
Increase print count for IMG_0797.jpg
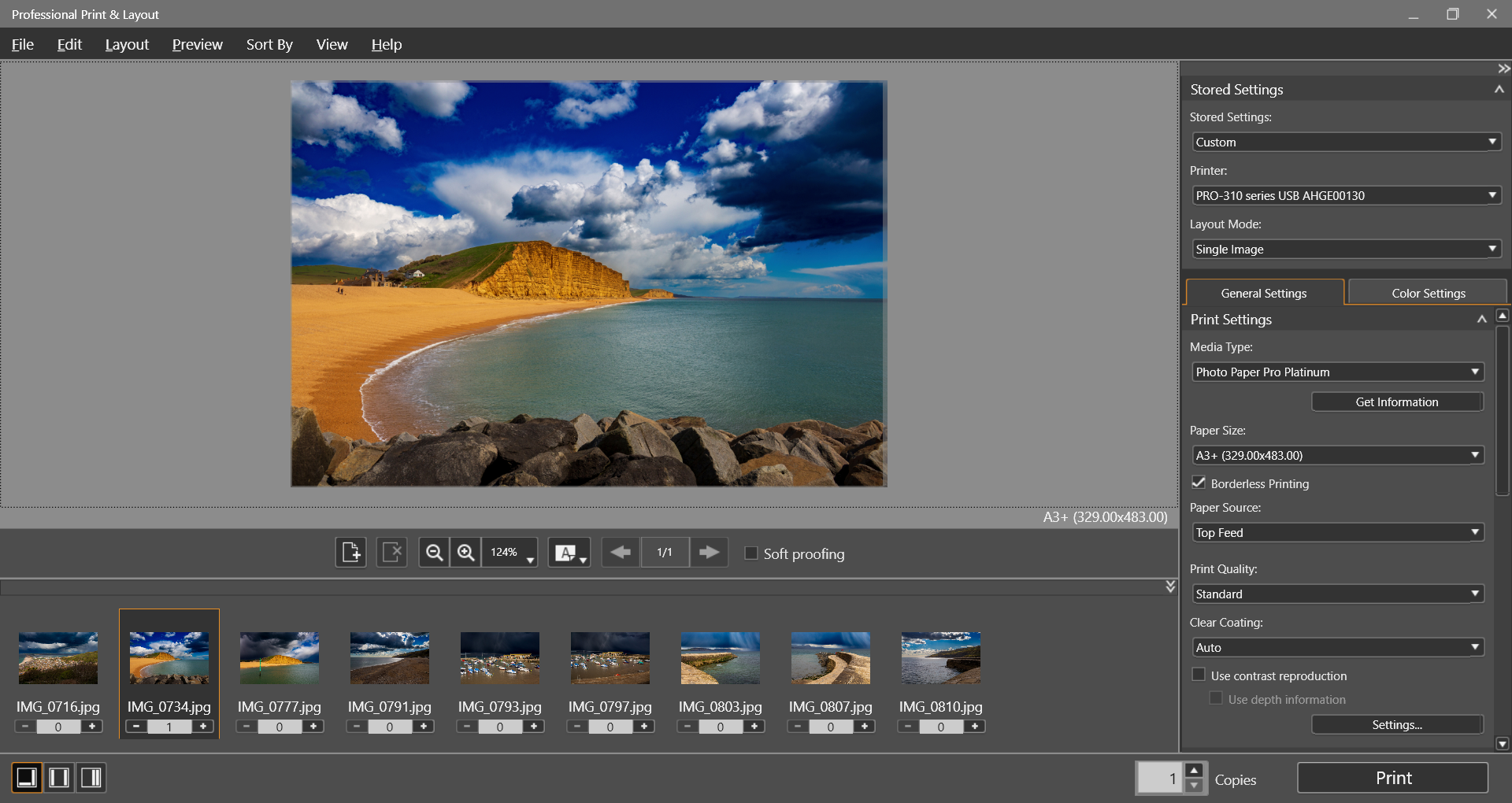(644, 727)
